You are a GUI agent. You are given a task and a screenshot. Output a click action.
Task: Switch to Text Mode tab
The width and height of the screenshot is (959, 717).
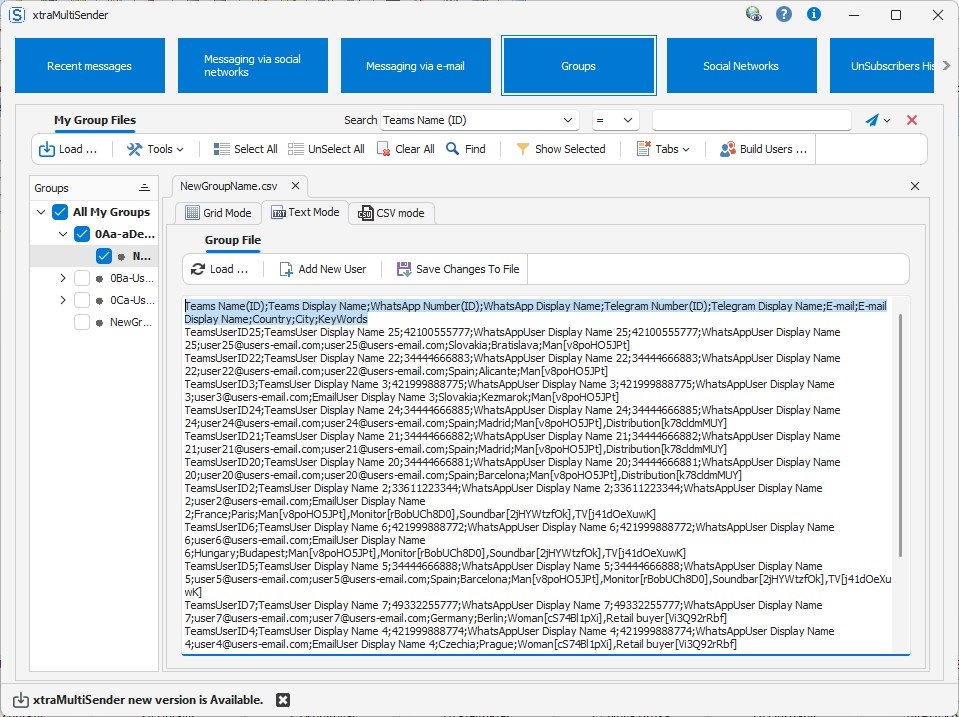(x=305, y=212)
